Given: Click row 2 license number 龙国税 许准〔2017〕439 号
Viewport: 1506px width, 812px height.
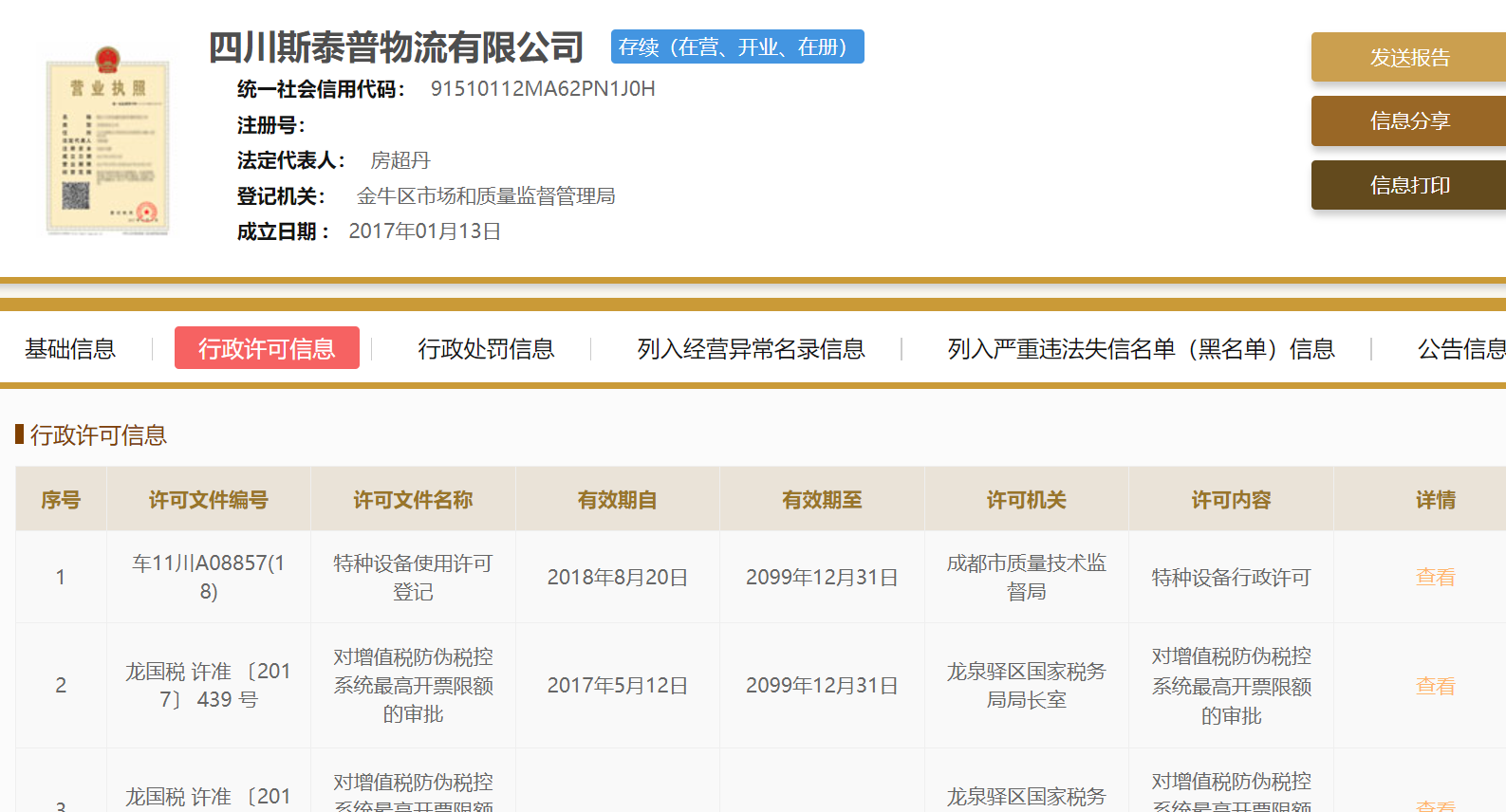Looking at the screenshot, I should pos(209,686).
